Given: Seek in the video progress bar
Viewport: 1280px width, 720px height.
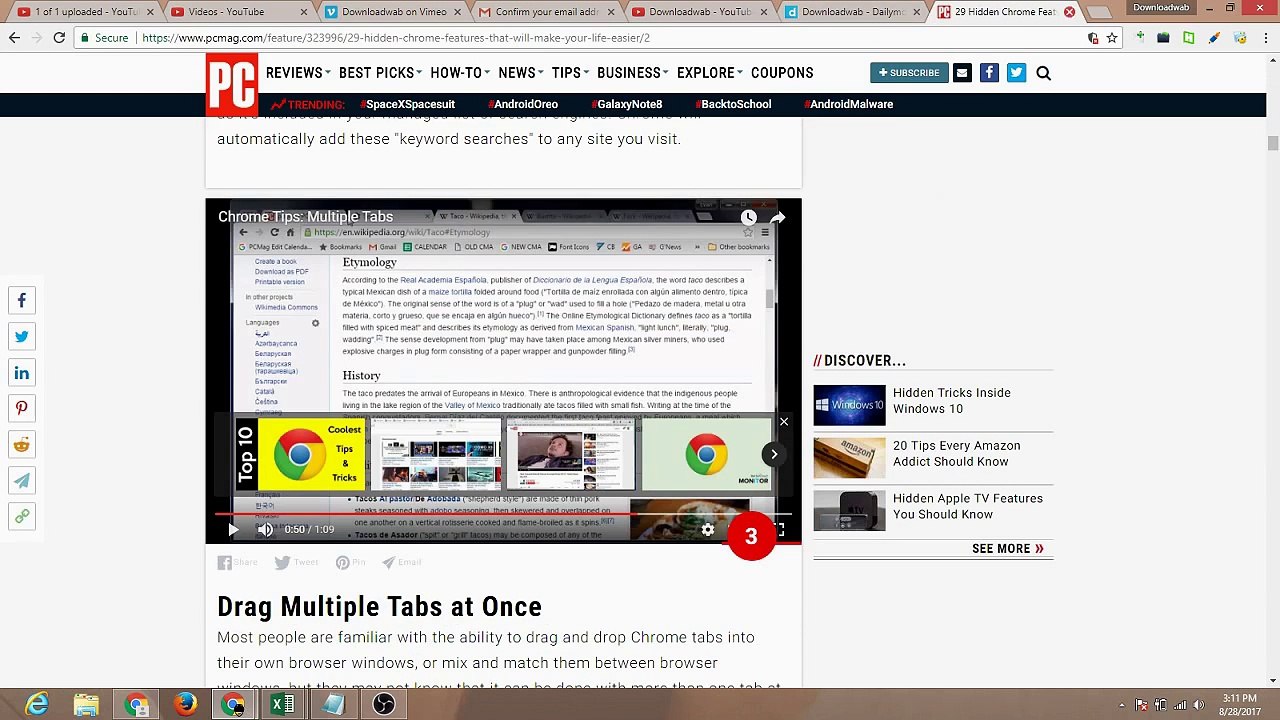Looking at the screenshot, I should tap(503, 515).
